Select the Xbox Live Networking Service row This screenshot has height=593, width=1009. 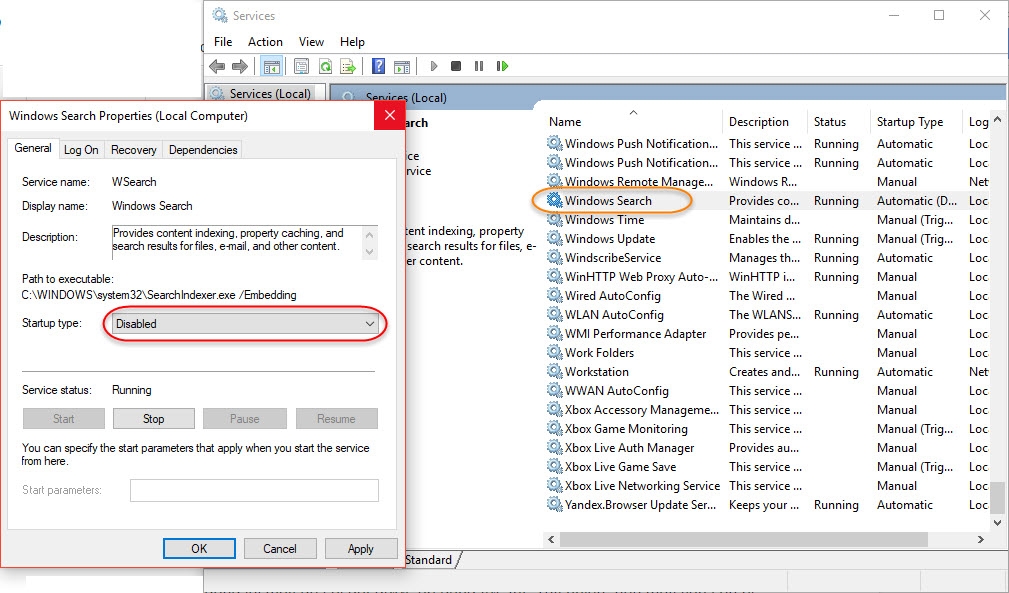[766, 485]
